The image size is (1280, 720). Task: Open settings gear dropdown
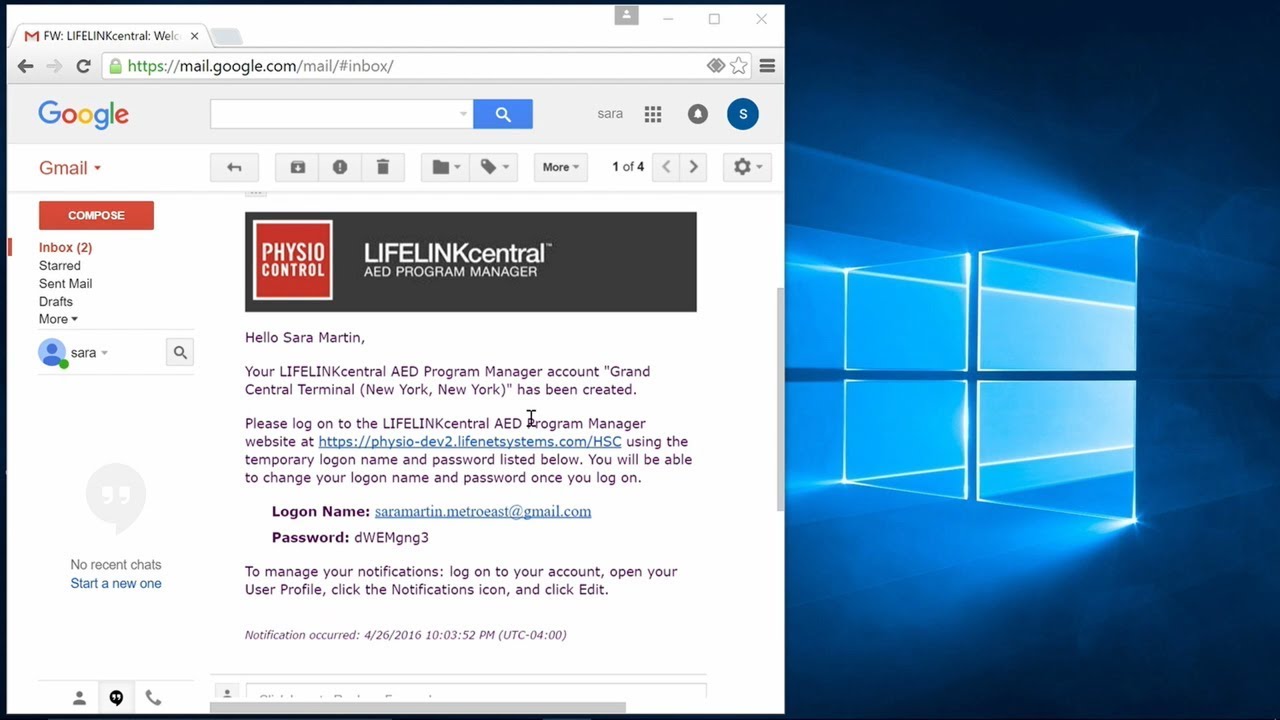[x=748, y=167]
